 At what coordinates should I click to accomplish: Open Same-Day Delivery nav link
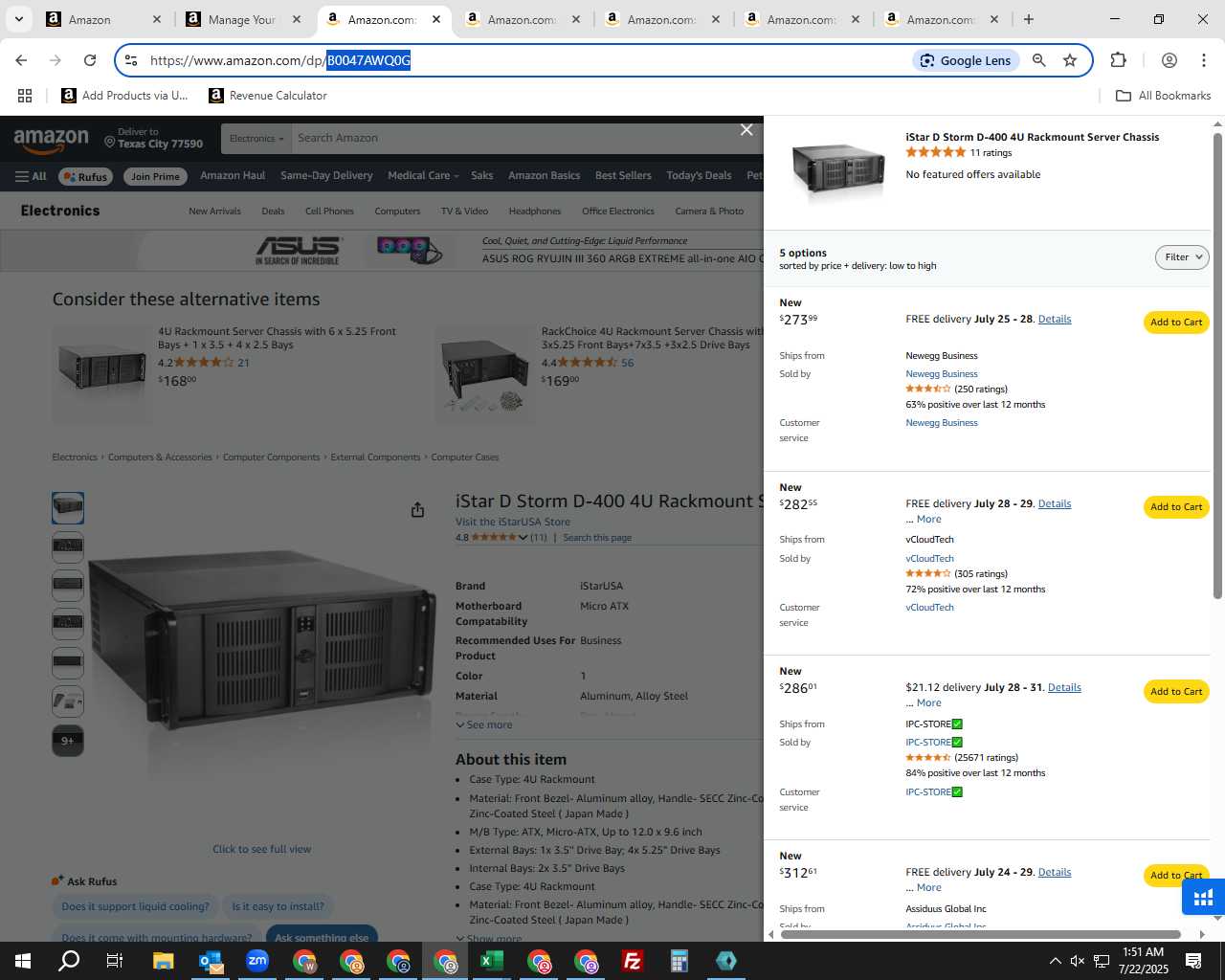326,176
